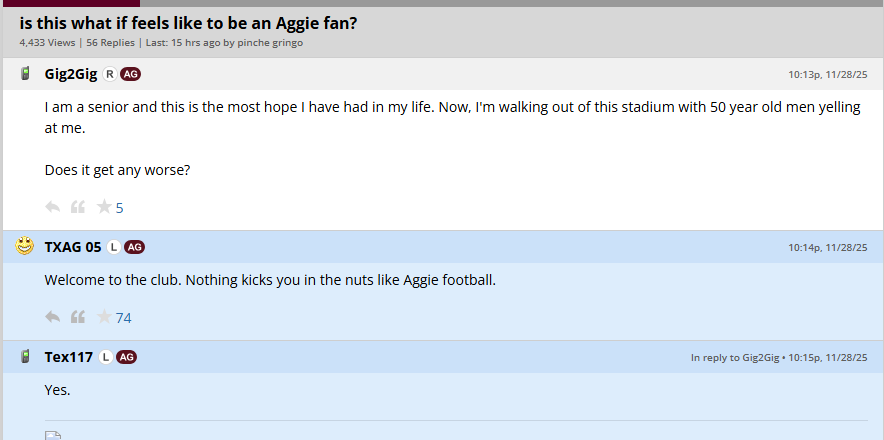Open TXAG 05's user profile
This screenshot has height=440, width=884.
[73, 247]
